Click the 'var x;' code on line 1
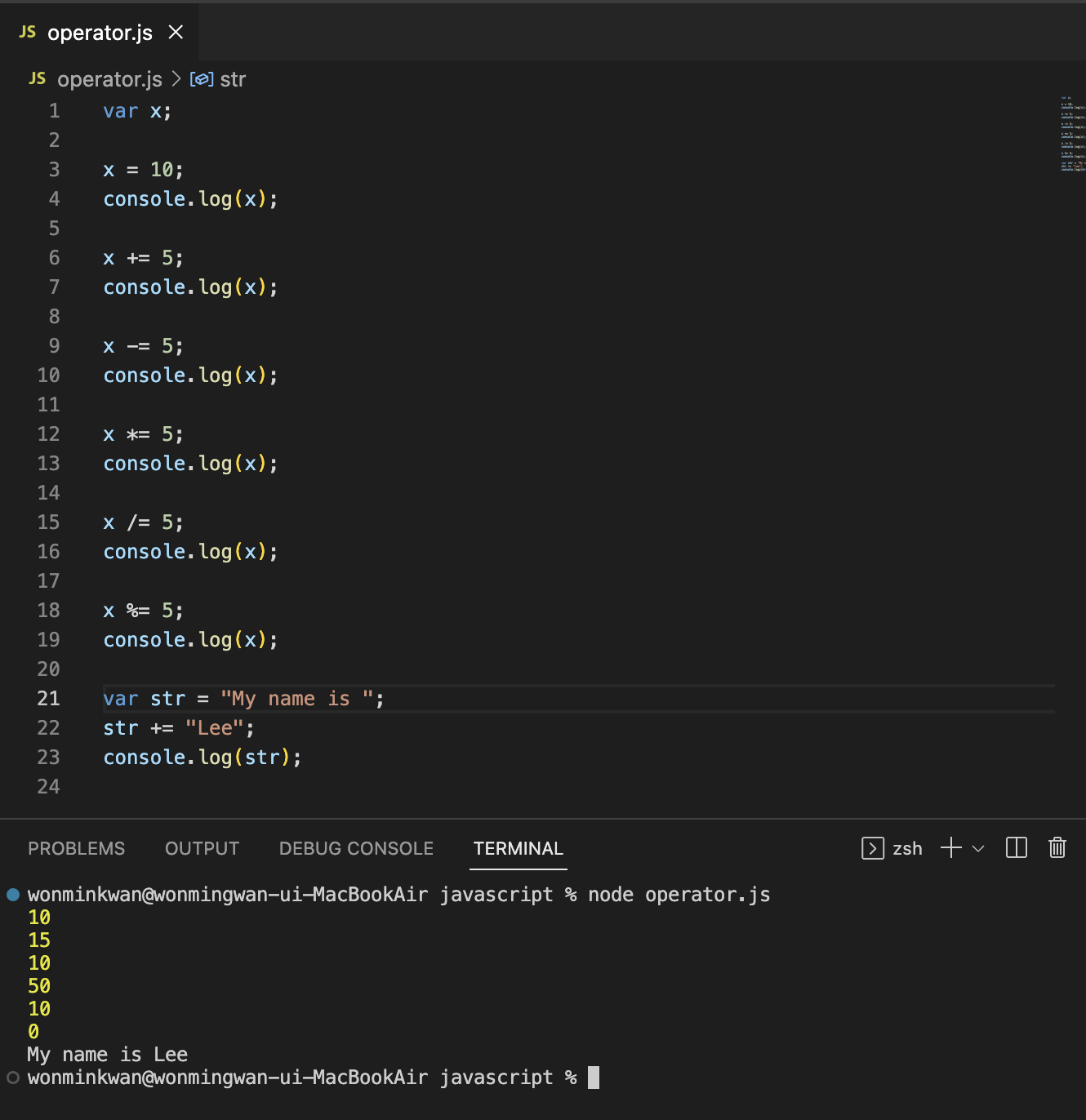This screenshot has height=1120, width=1086. (137, 111)
